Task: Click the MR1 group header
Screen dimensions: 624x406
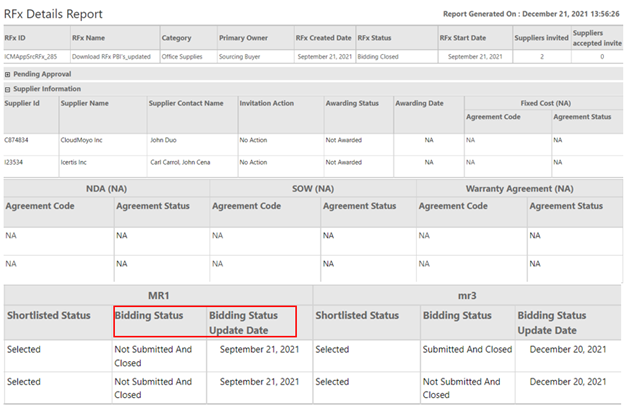Action: (x=157, y=294)
